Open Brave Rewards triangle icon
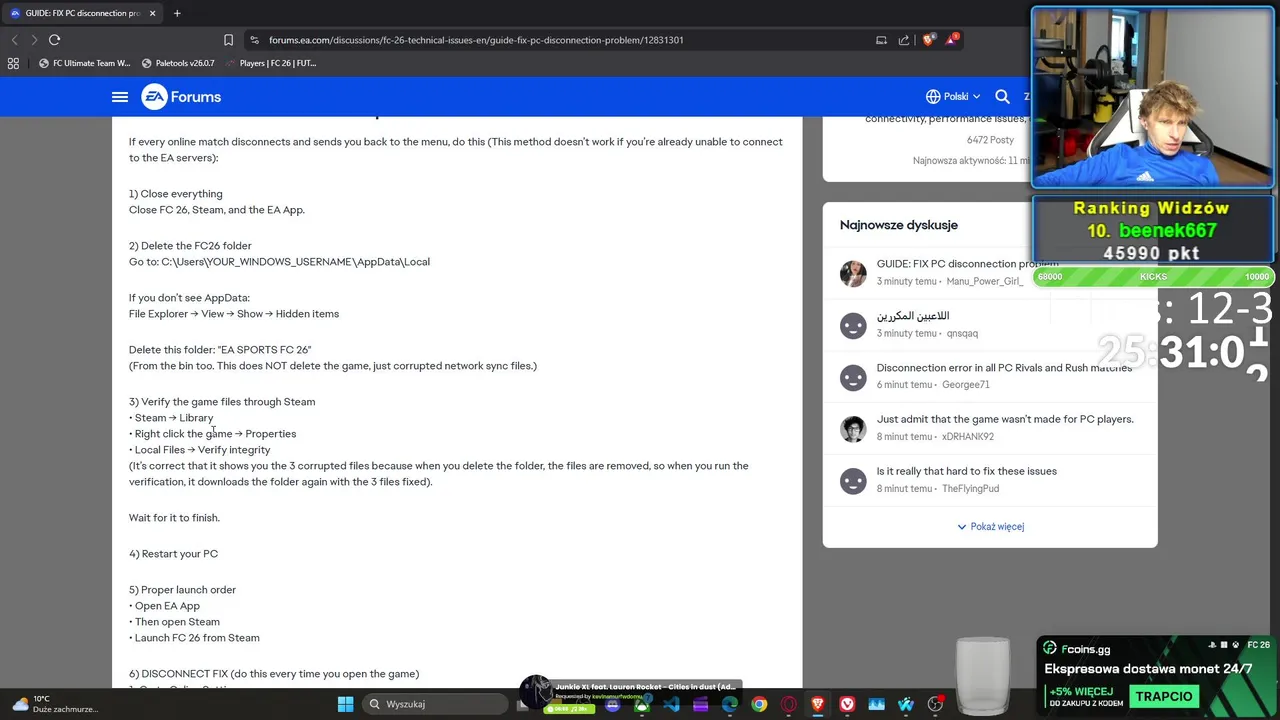The height and width of the screenshot is (720, 1280). pyautogui.click(x=953, y=40)
